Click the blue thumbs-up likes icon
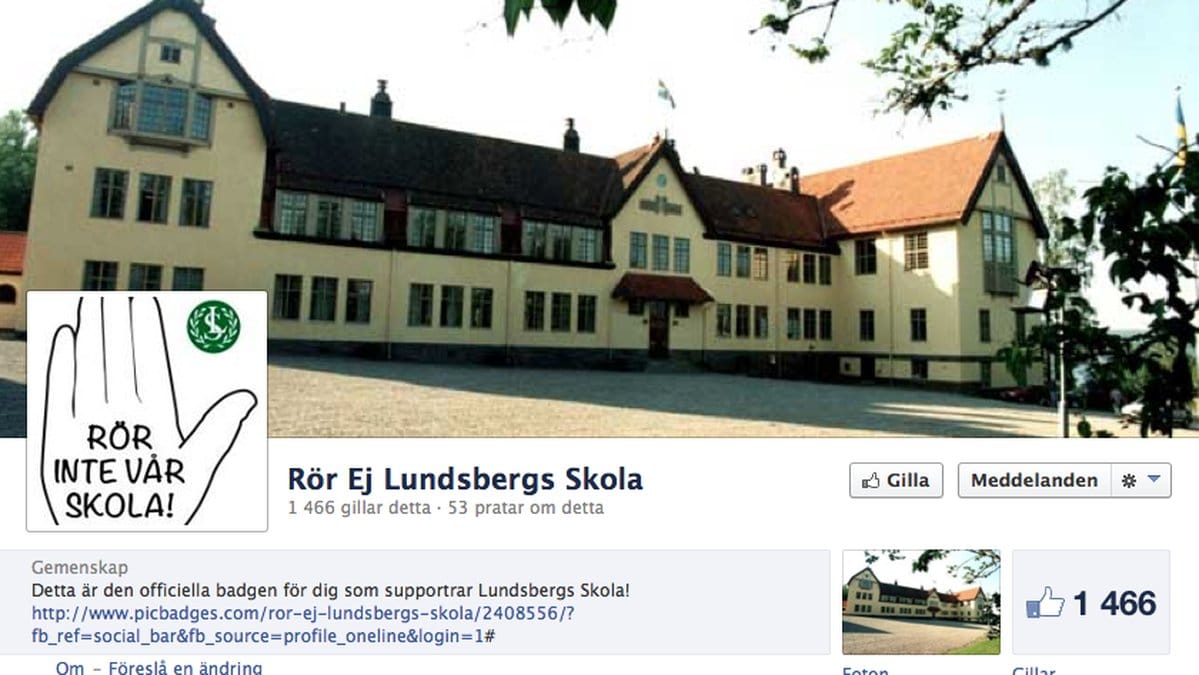The height and width of the screenshot is (675, 1199). coord(1045,602)
